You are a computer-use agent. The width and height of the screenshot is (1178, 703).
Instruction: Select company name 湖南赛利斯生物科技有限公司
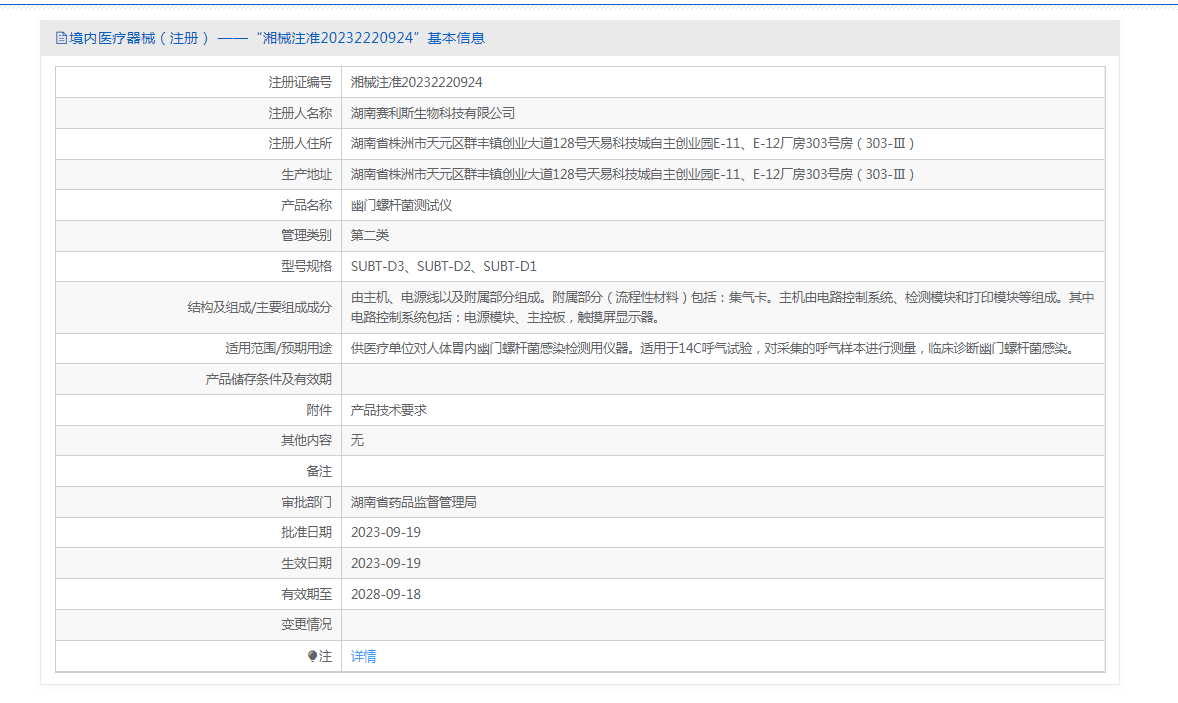(x=433, y=113)
